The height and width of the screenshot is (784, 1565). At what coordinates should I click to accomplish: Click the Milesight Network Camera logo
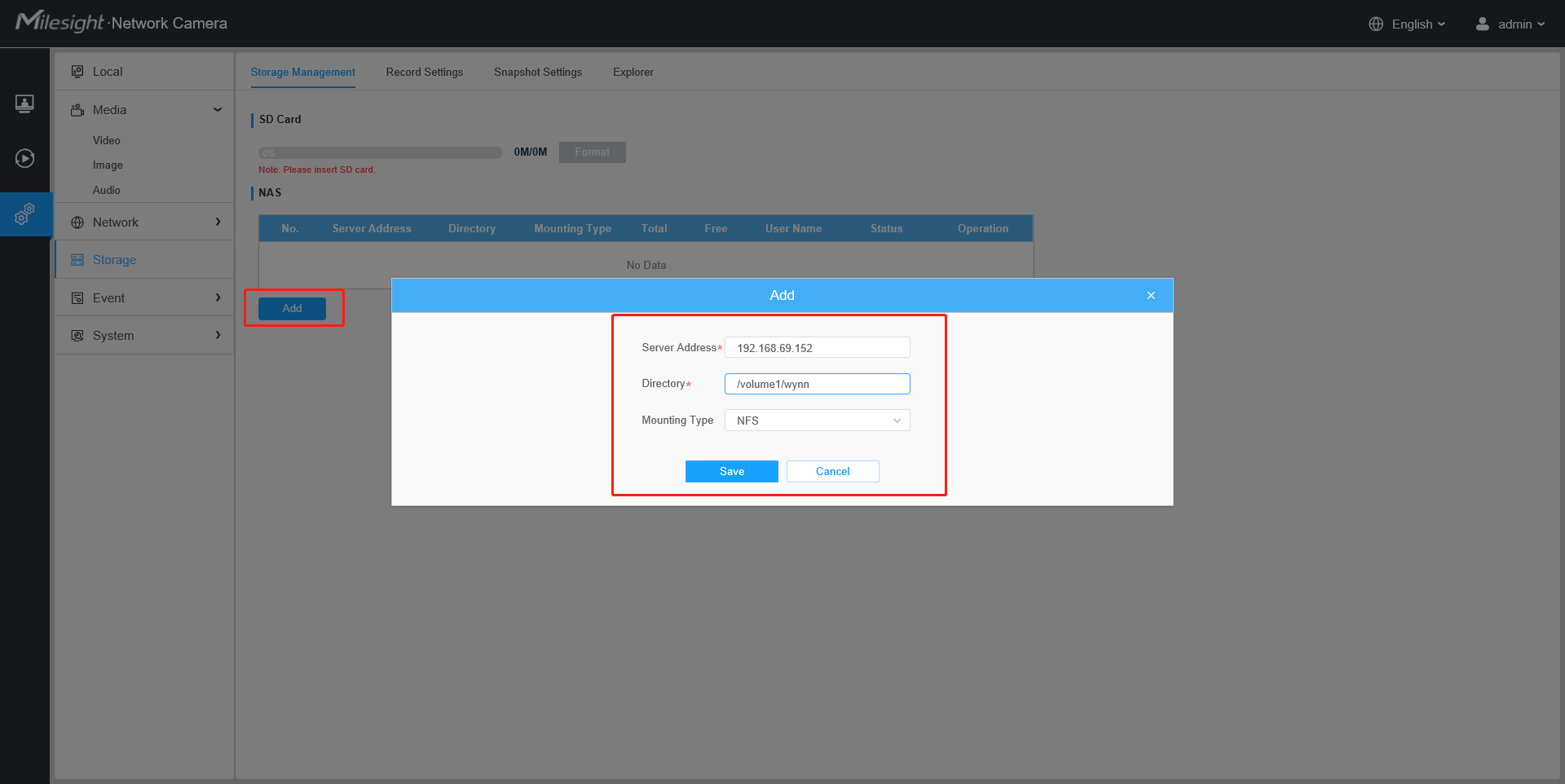coord(121,22)
